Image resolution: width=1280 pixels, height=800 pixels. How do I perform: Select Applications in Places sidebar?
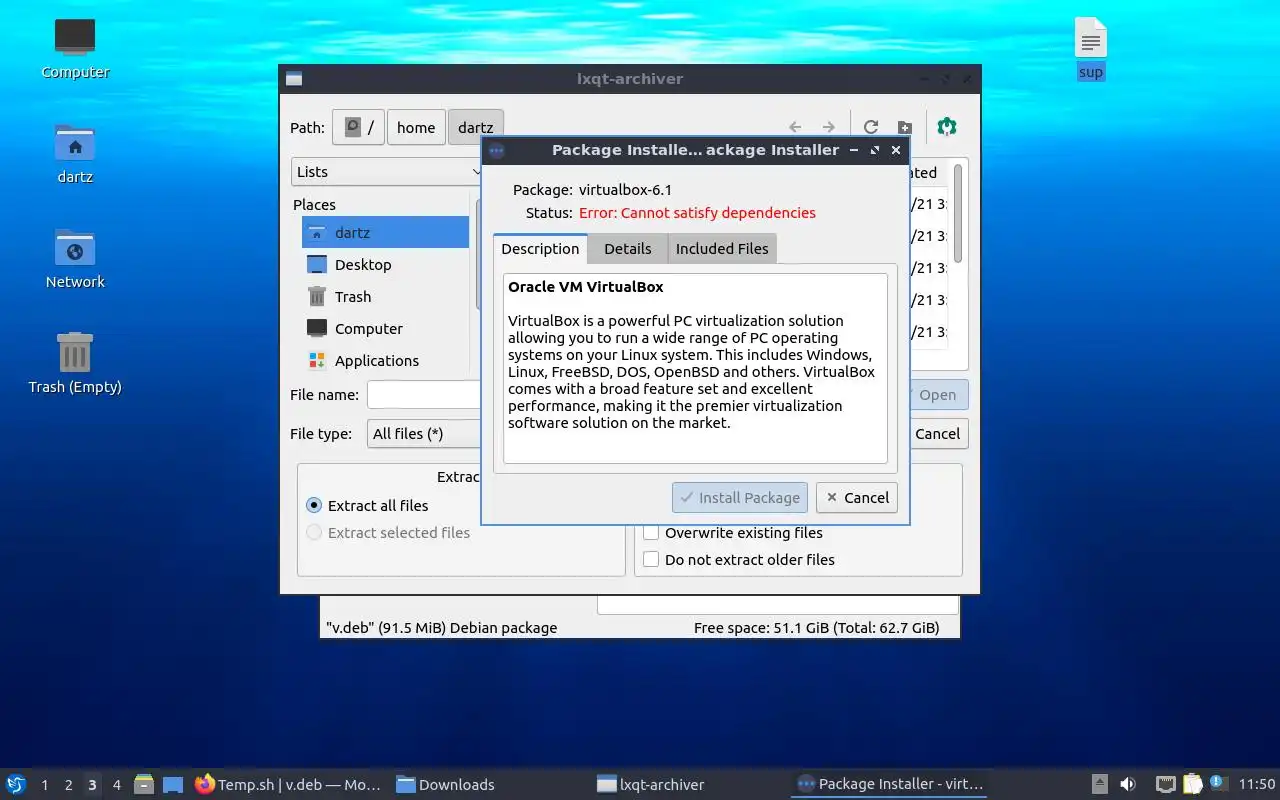coord(385,361)
